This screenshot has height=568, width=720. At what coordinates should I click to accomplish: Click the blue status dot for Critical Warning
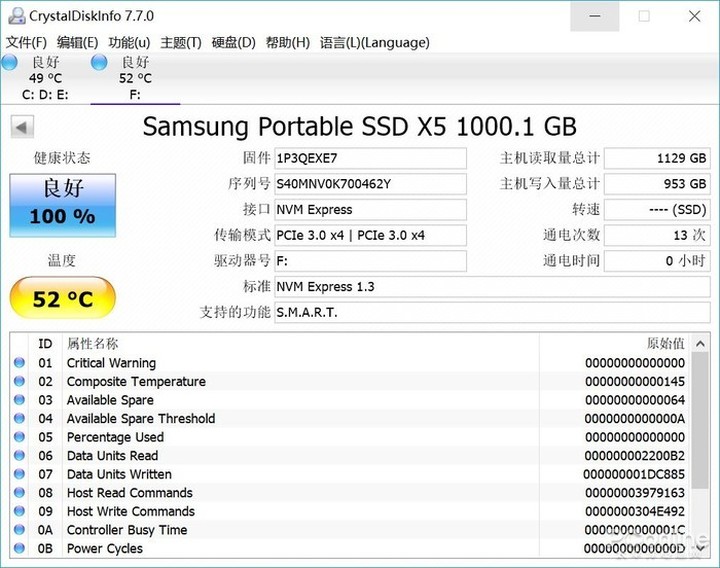click(x=19, y=363)
